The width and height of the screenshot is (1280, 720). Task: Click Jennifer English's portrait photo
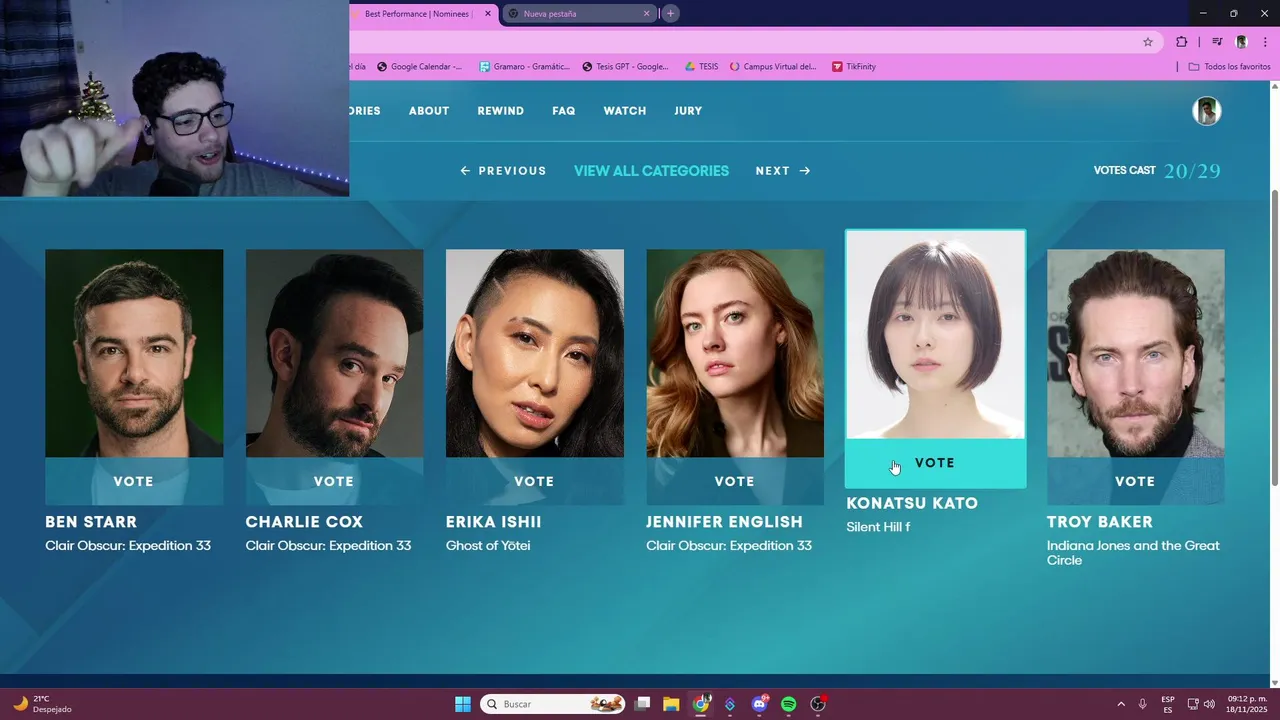(735, 353)
